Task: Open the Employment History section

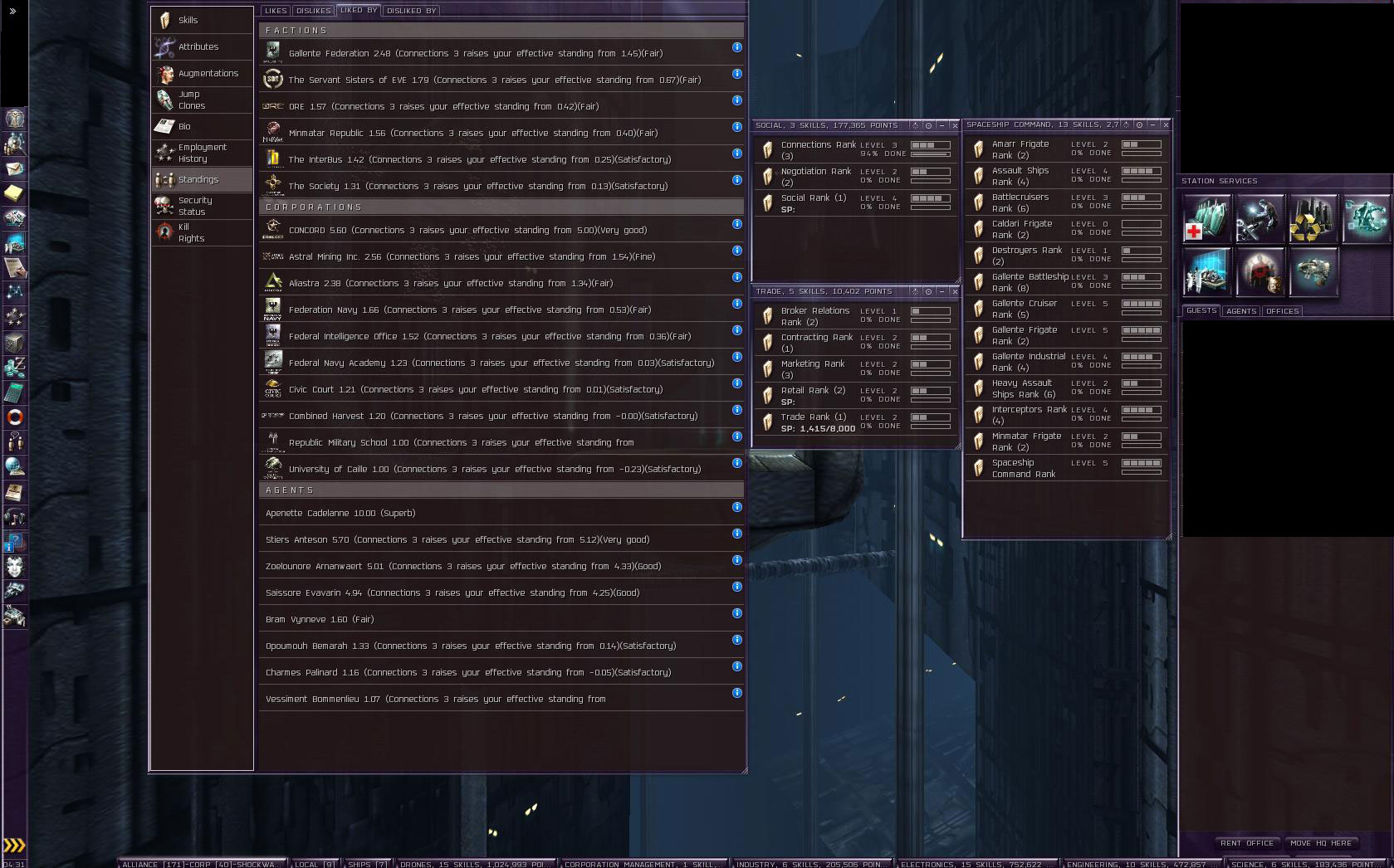Action: pos(203,153)
